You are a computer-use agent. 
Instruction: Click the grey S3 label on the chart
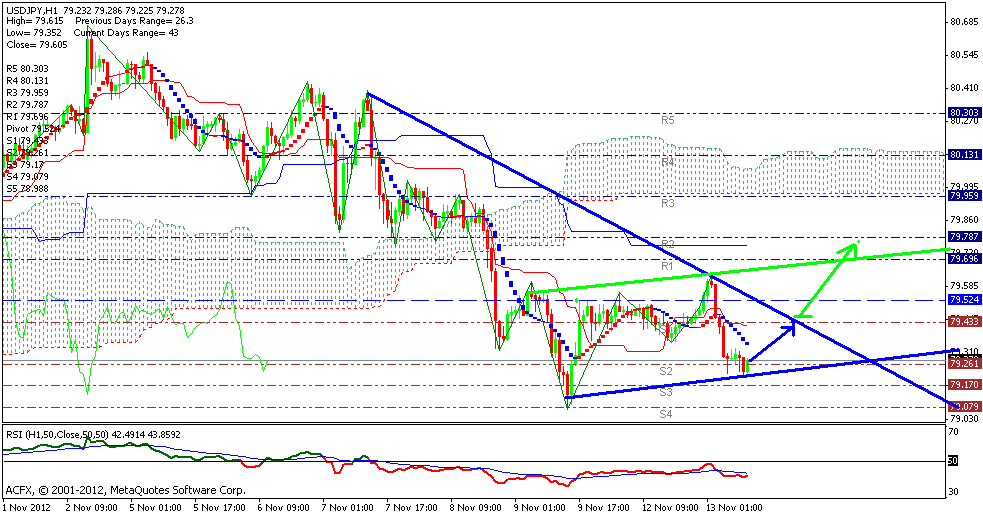pyautogui.click(x=666, y=392)
